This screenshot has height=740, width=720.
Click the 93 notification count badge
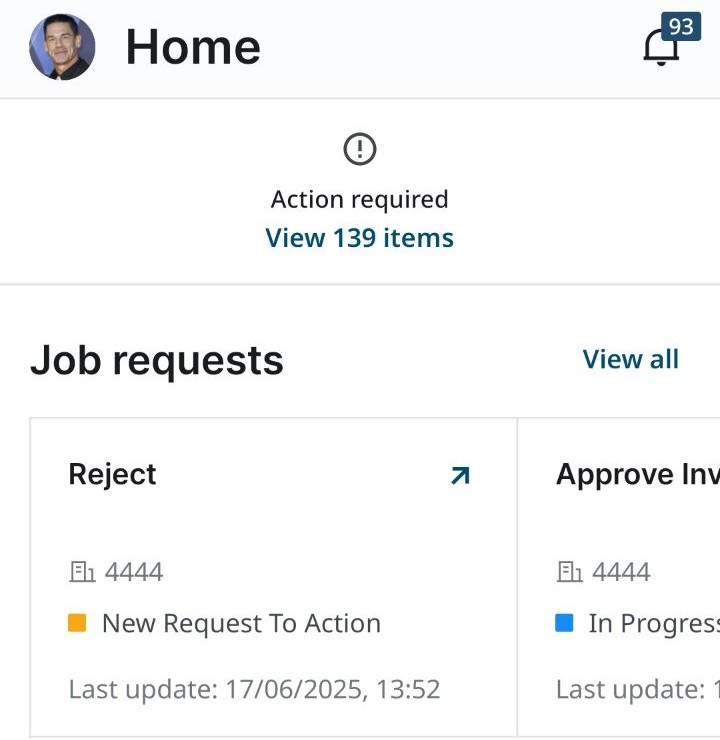[x=681, y=26]
